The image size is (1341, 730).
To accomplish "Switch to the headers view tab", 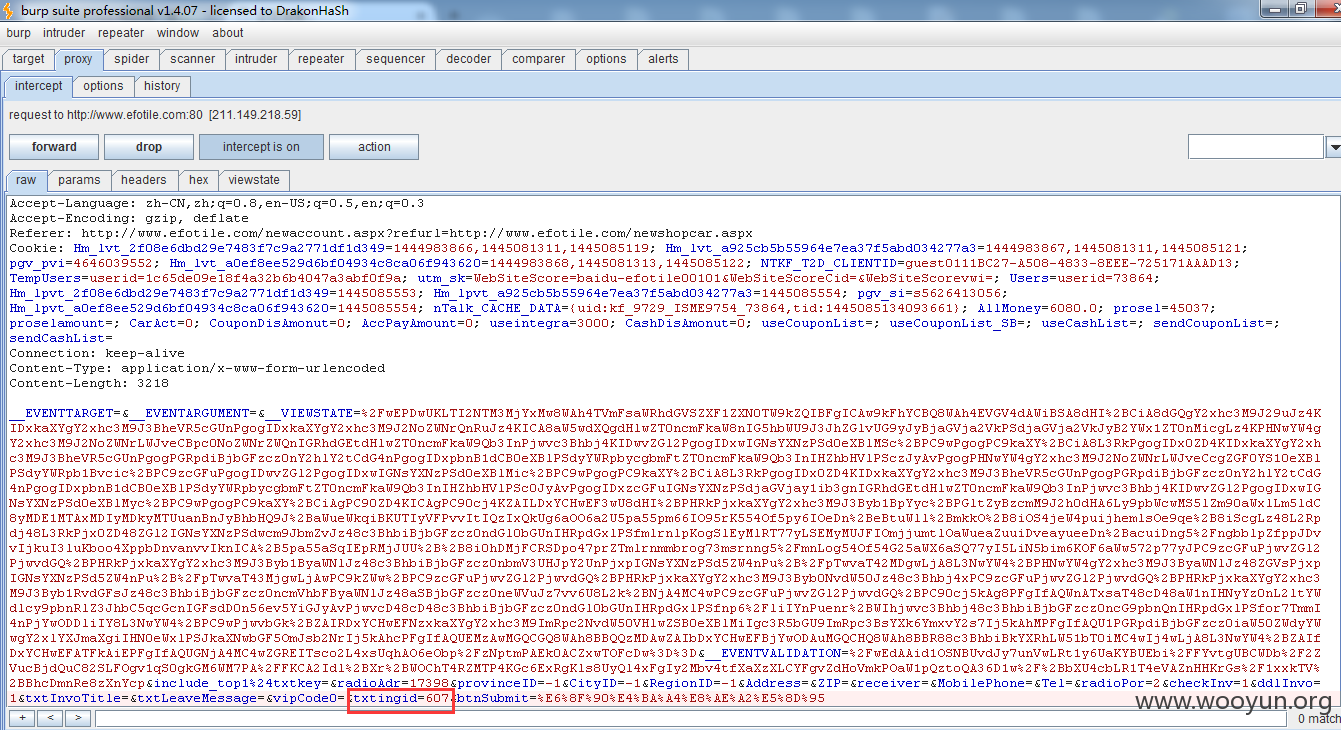I will click(x=144, y=180).
